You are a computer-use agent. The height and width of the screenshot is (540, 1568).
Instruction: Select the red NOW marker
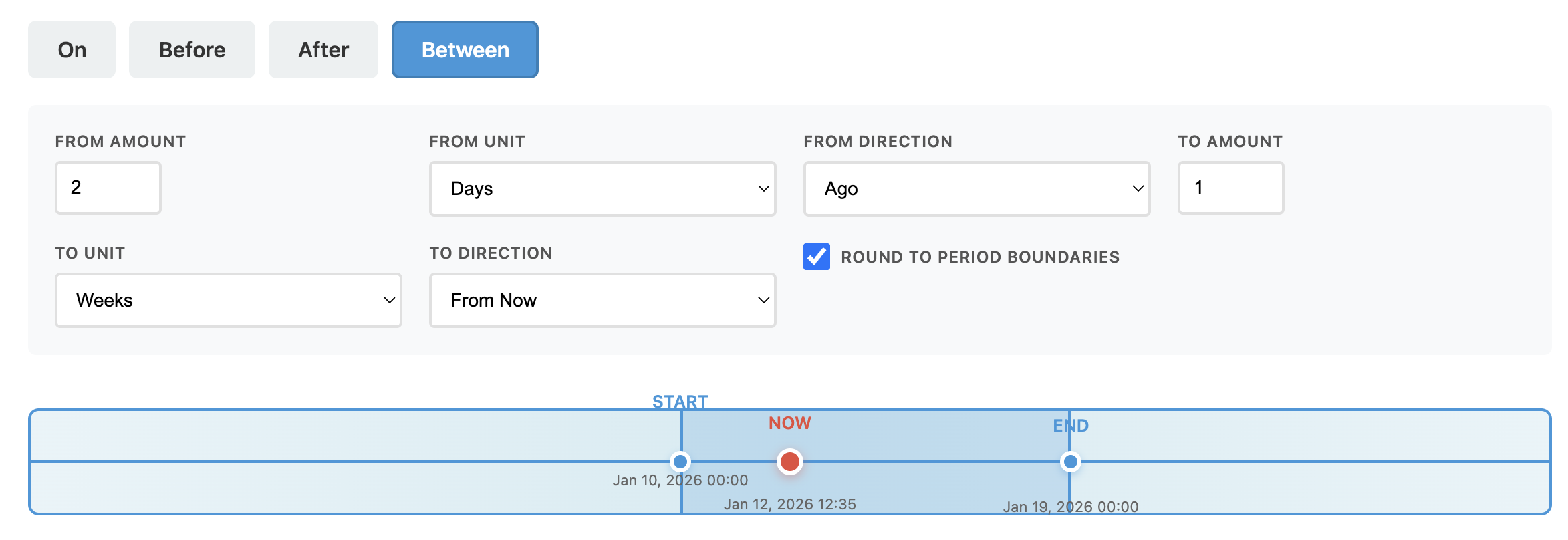click(x=789, y=461)
